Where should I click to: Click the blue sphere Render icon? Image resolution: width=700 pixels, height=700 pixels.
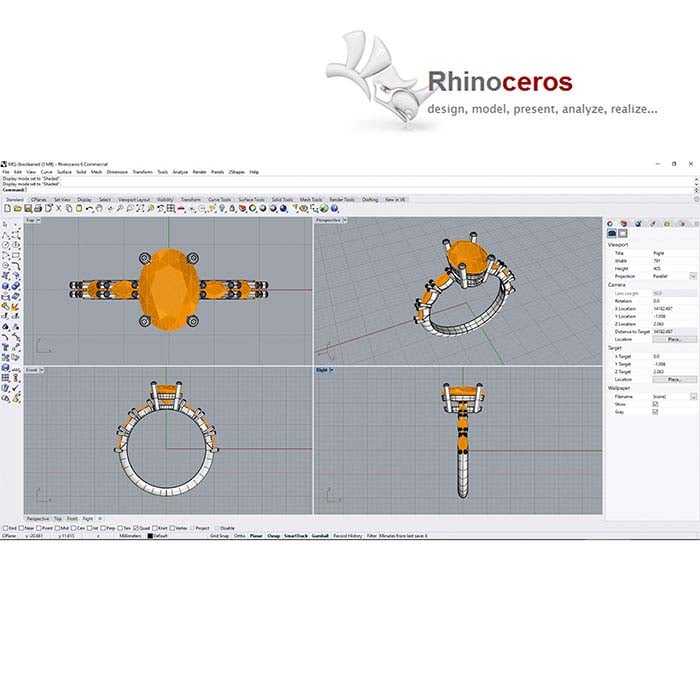point(283,208)
